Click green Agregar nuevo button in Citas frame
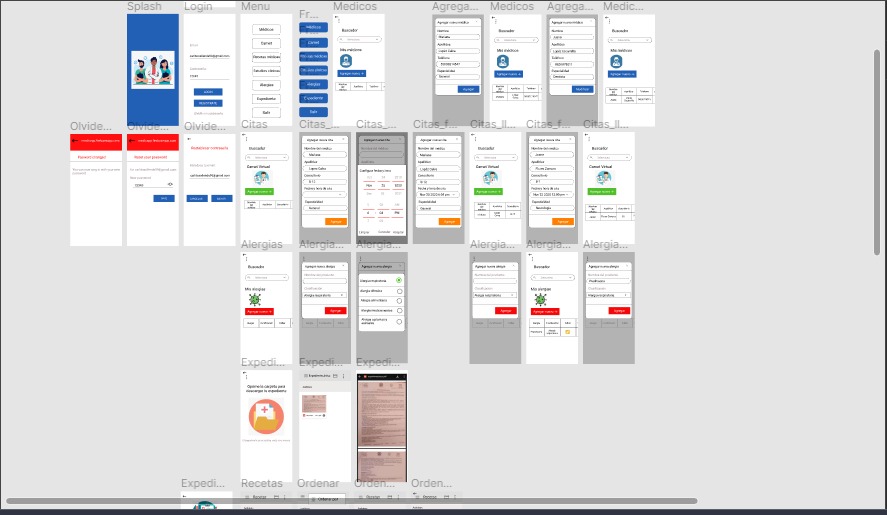 (259, 192)
